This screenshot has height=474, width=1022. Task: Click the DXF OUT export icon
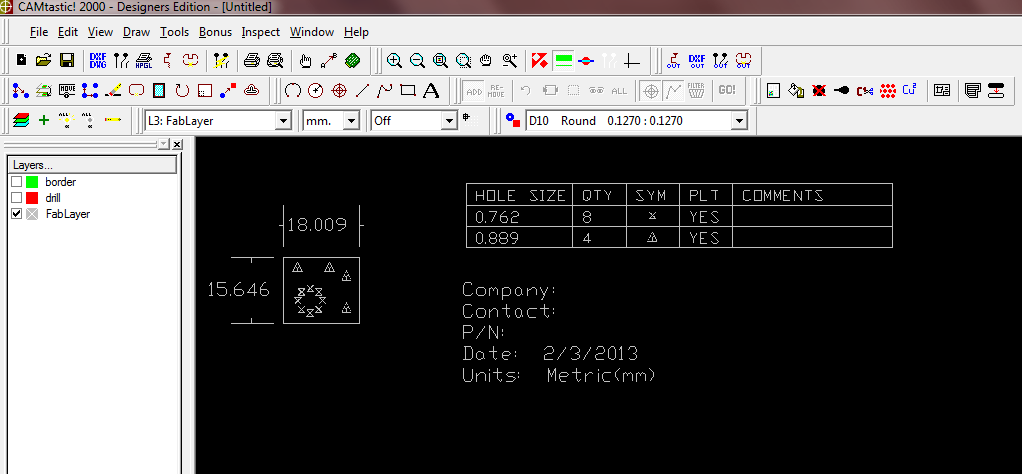tap(697, 61)
